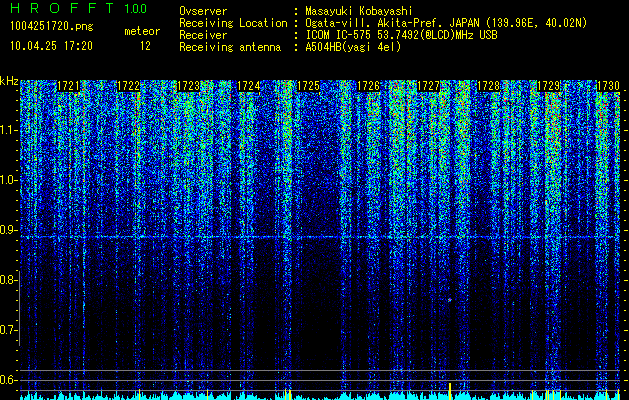629x400 pixels.
Task: Click the red echo dot near 1727
Action: pos(450,300)
